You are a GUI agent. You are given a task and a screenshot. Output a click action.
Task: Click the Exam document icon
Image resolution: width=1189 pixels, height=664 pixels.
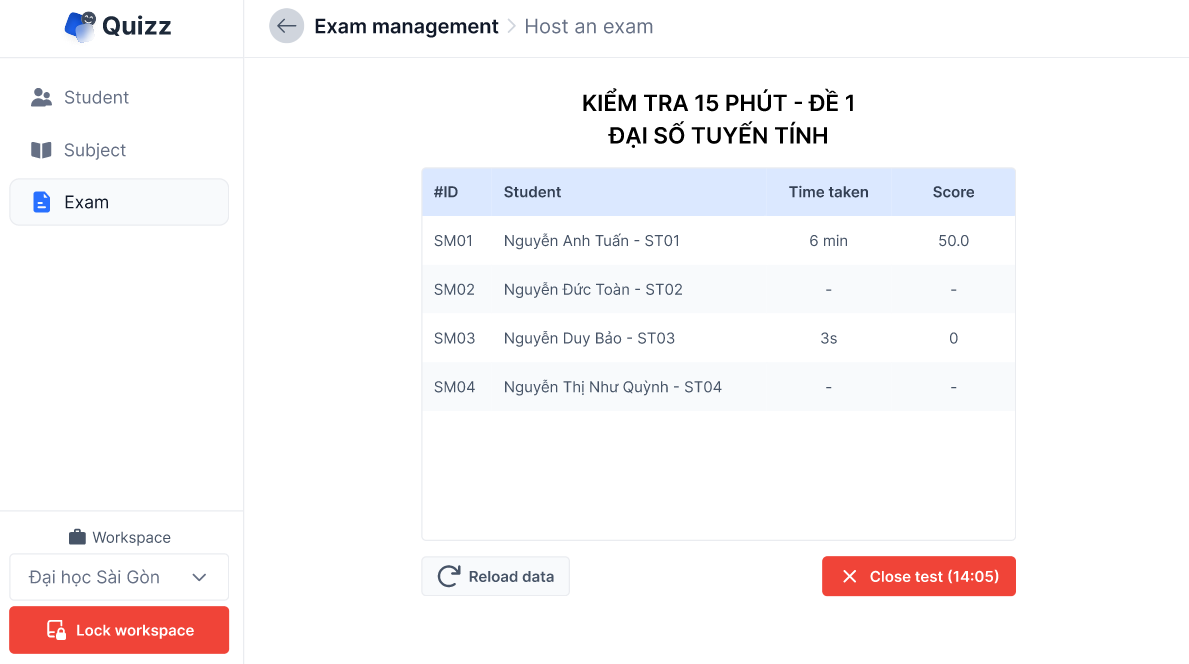pyautogui.click(x=41, y=202)
